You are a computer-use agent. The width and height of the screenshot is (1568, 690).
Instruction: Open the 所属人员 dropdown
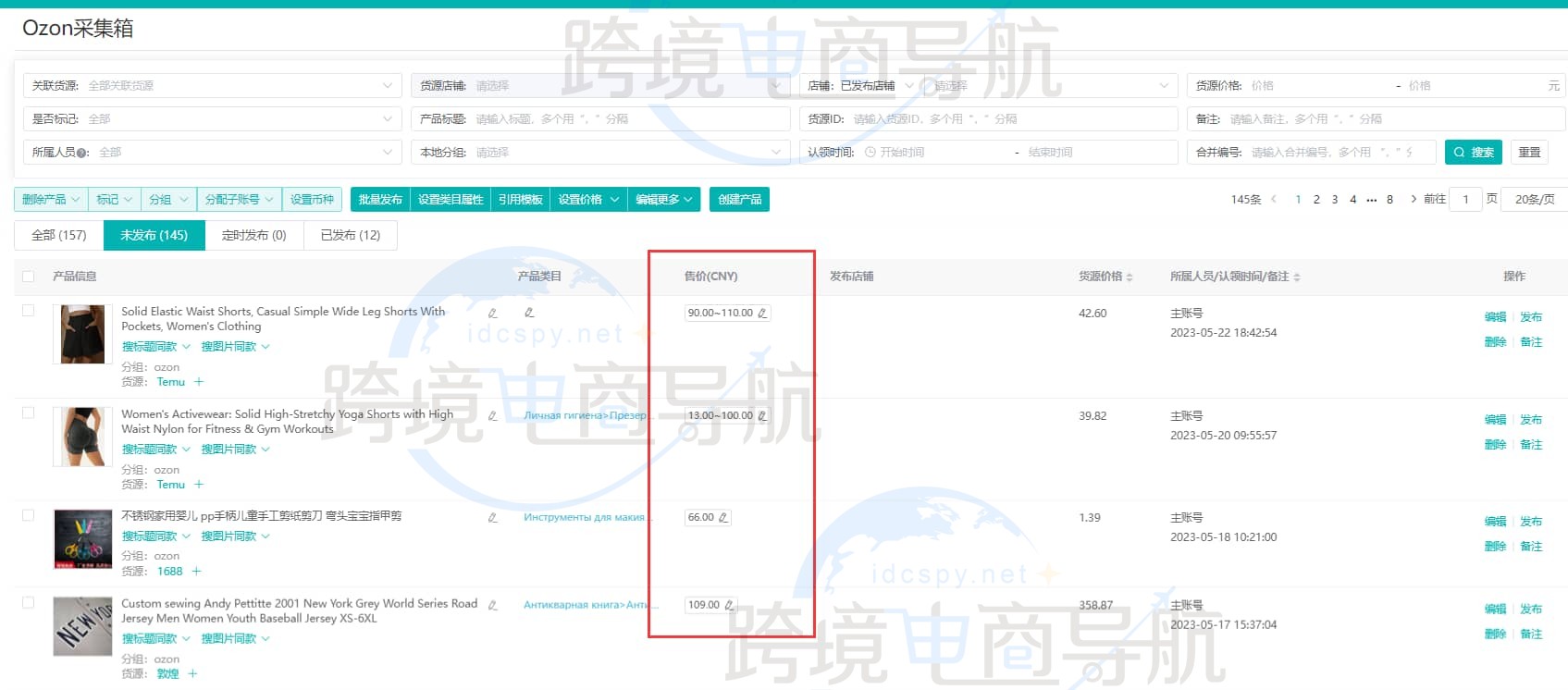(213, 152)
